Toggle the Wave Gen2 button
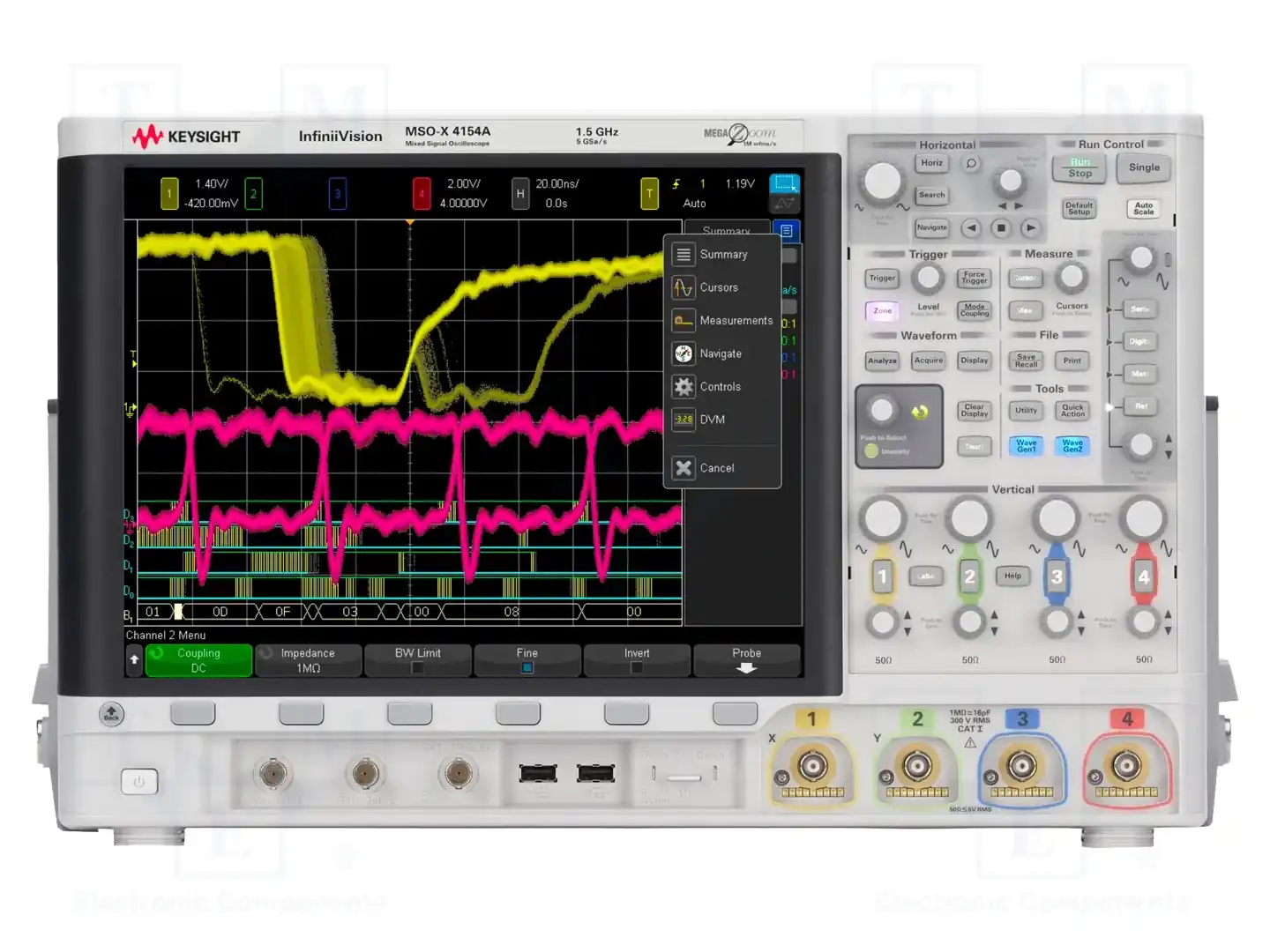The image size is (1270, 952). pyautogui.click(x=1072, y=446)
